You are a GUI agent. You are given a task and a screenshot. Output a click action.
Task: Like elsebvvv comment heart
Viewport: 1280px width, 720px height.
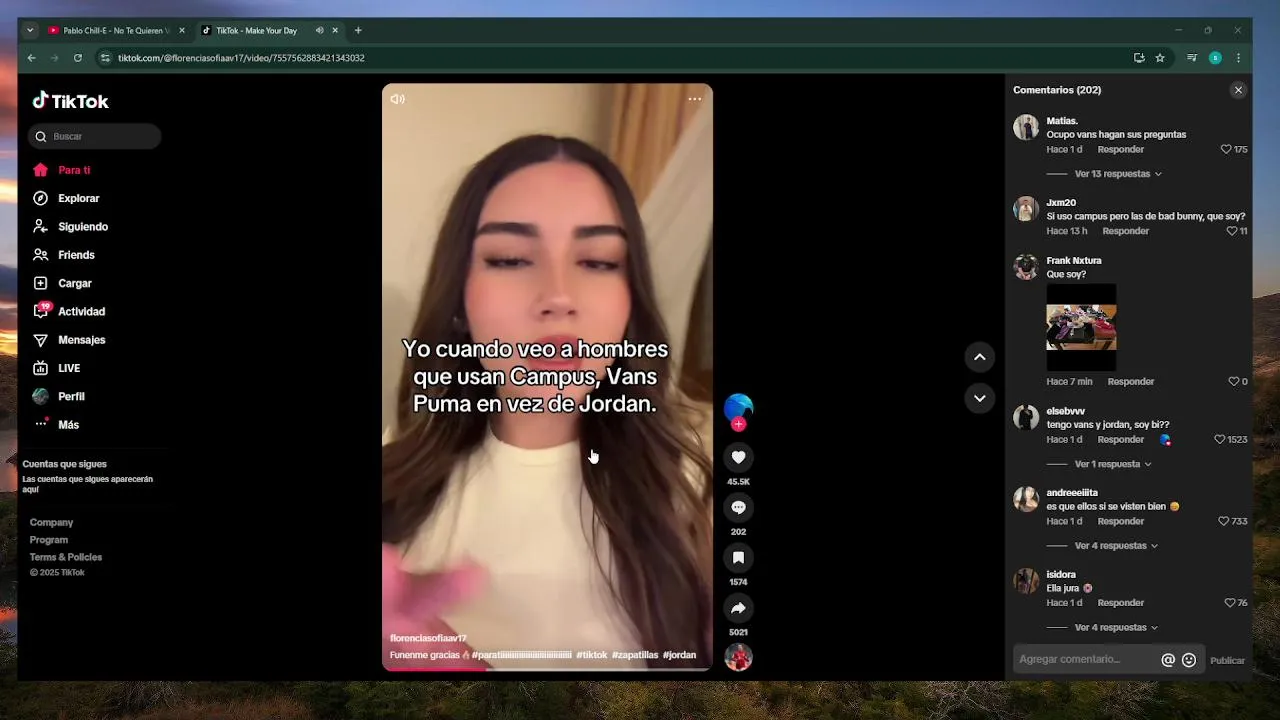tap(1219, 439)
